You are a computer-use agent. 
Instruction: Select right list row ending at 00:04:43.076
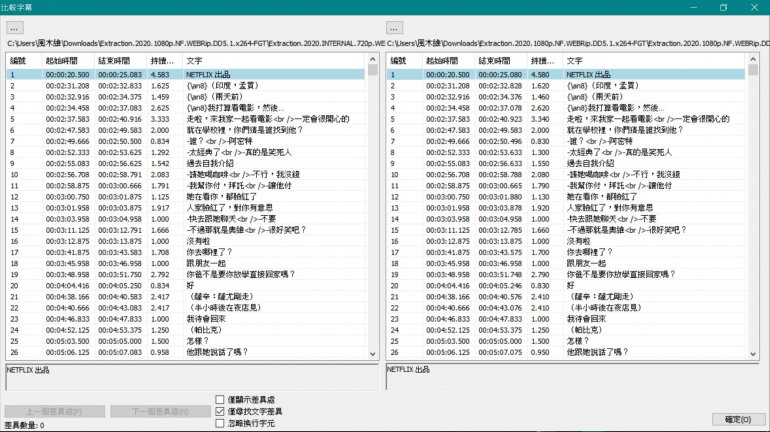[566, 308]
